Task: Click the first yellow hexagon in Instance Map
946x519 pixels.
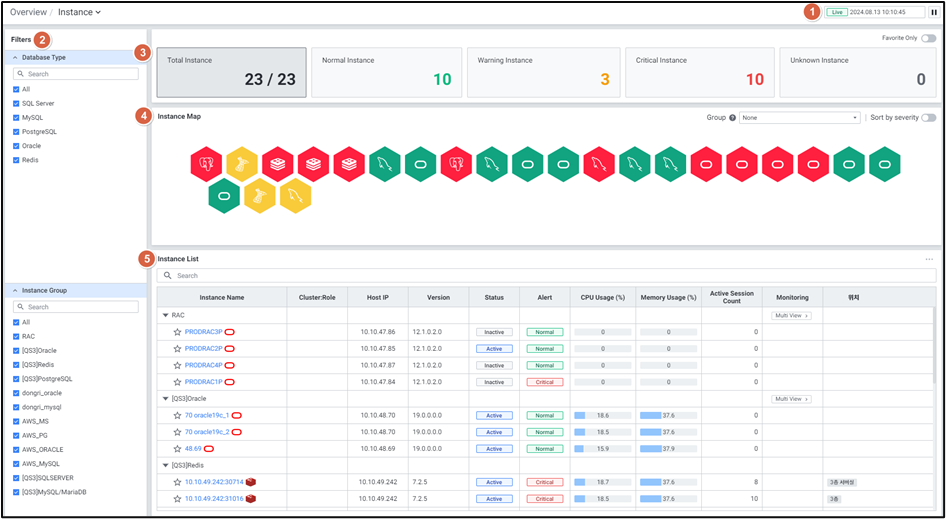Action: [x=242, y=163]
